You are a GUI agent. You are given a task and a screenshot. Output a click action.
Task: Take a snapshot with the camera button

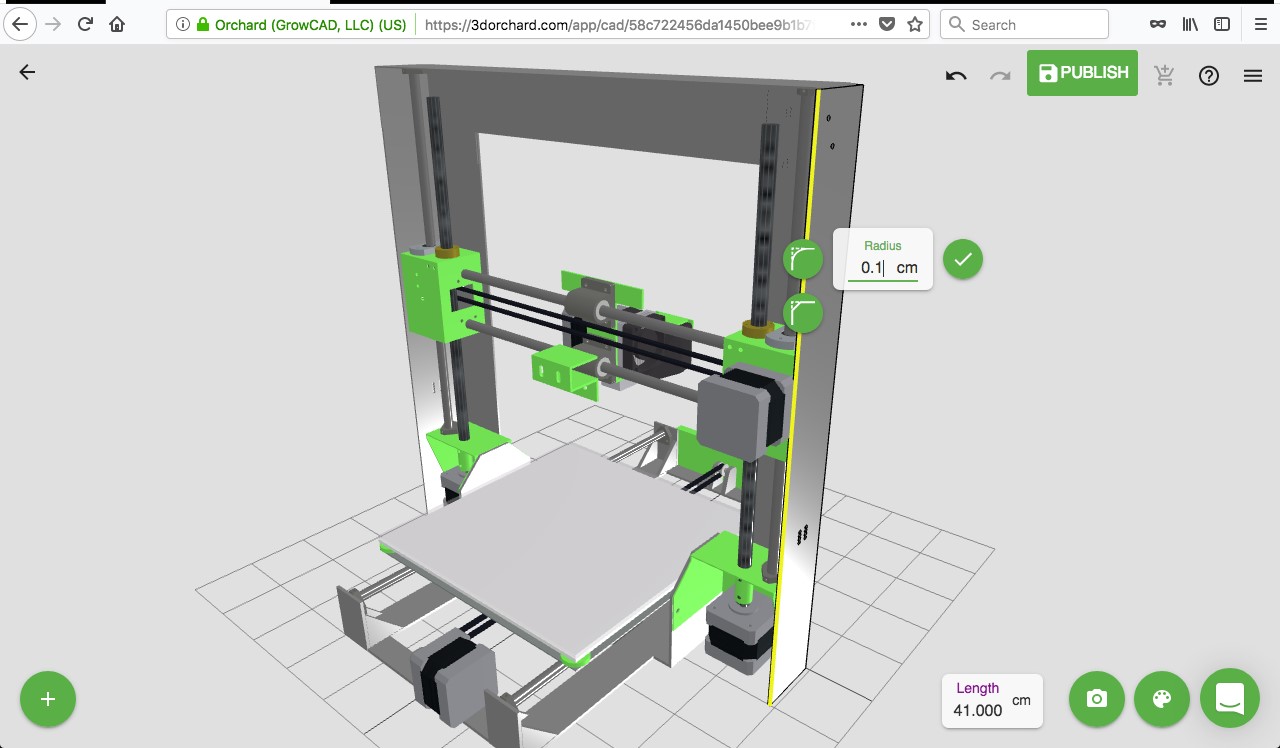click(1097, 699)
